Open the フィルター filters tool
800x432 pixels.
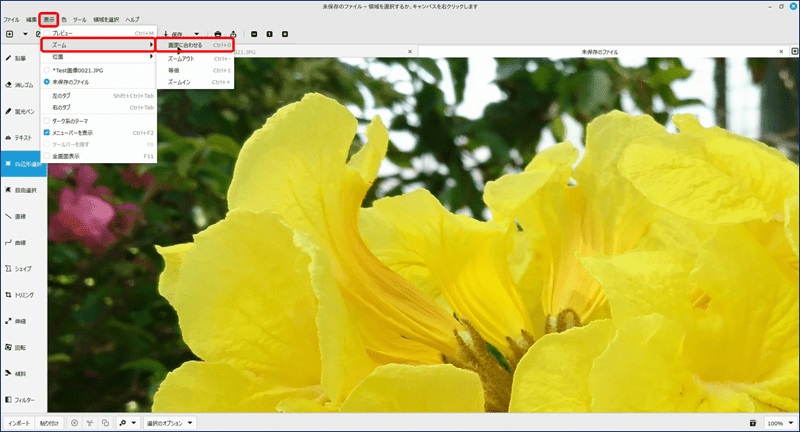coord(23,400)
